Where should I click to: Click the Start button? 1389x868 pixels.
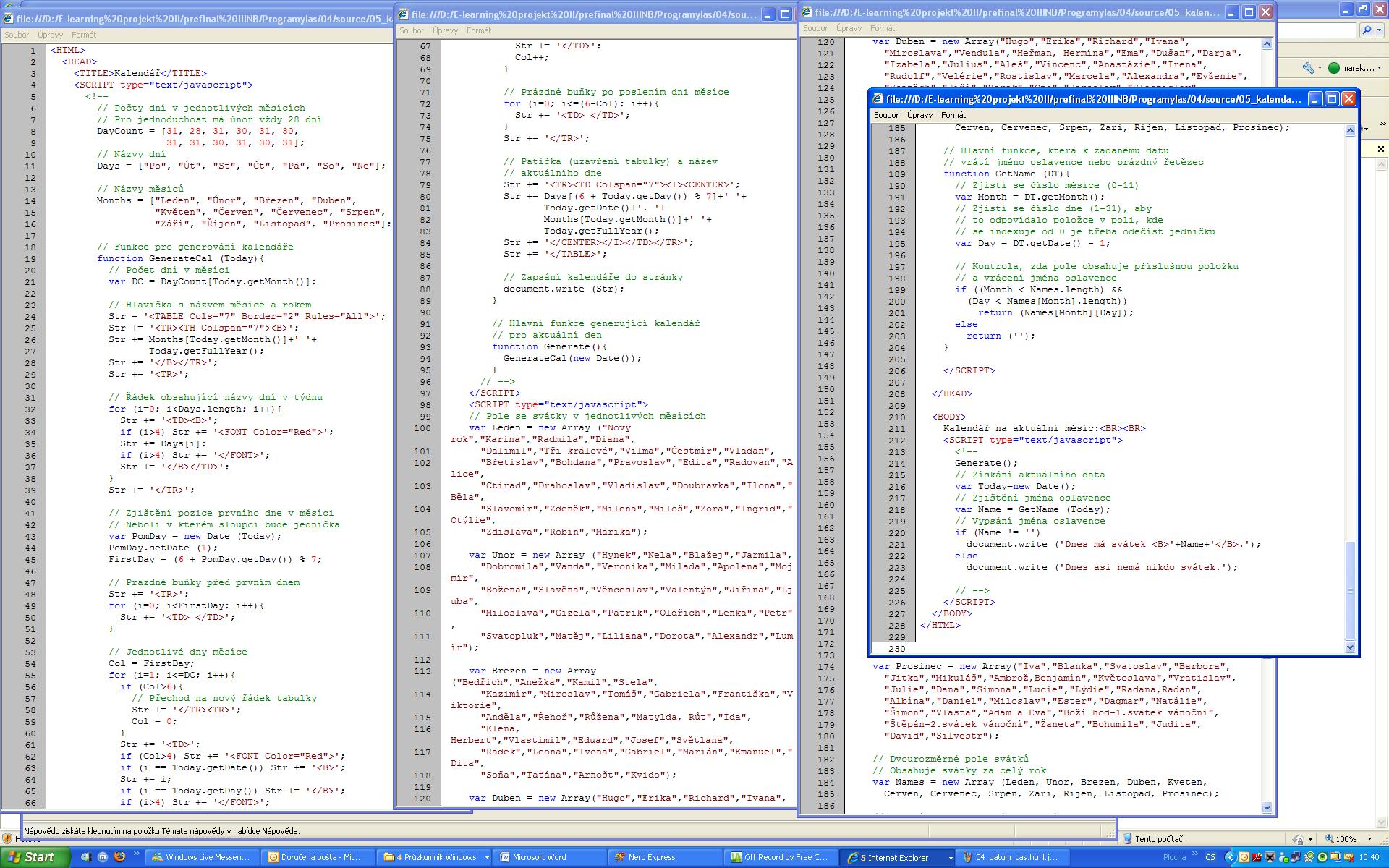tap(35, 857)
